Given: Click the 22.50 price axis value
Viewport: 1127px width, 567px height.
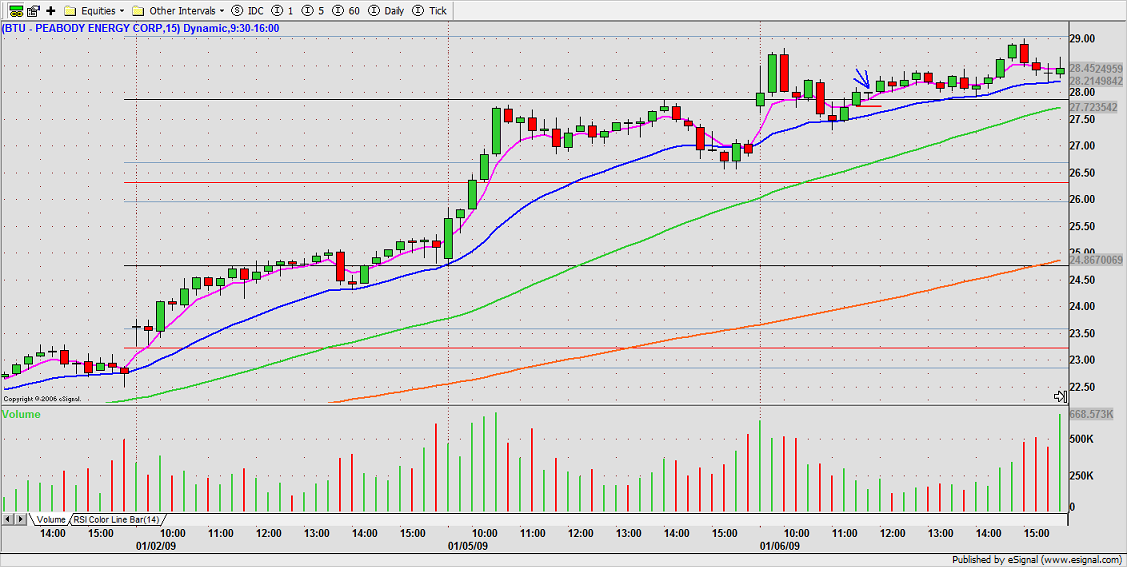Looking at the screenshot, I should (1082, 387).
